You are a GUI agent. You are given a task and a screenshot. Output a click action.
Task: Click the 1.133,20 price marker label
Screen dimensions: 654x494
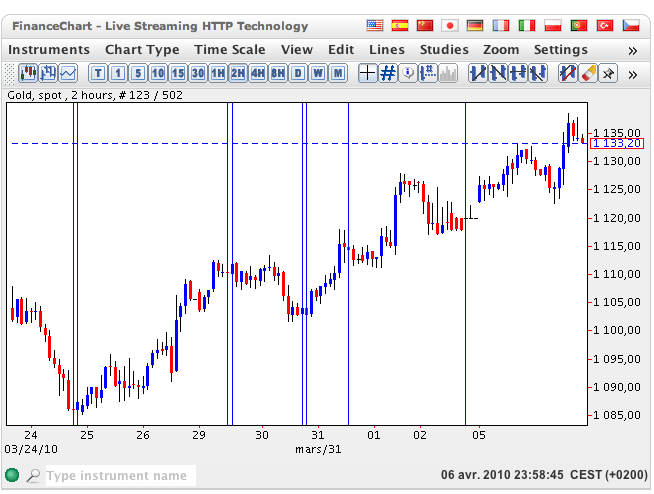click(617, 144)
